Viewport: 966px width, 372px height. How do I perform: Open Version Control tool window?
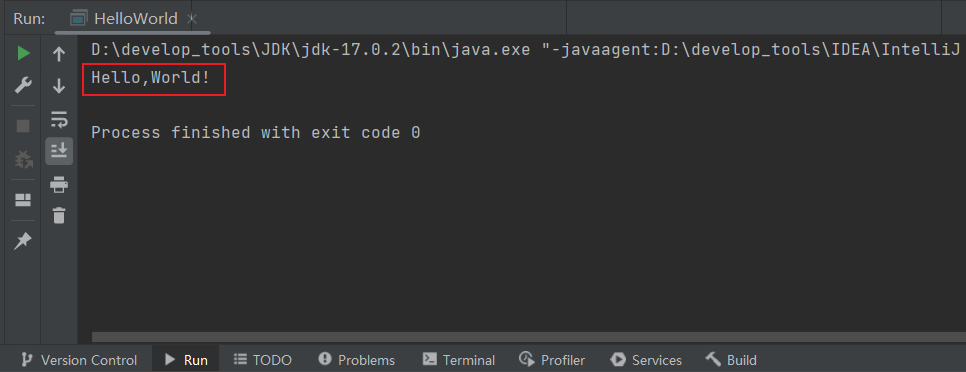click(79, 360)
